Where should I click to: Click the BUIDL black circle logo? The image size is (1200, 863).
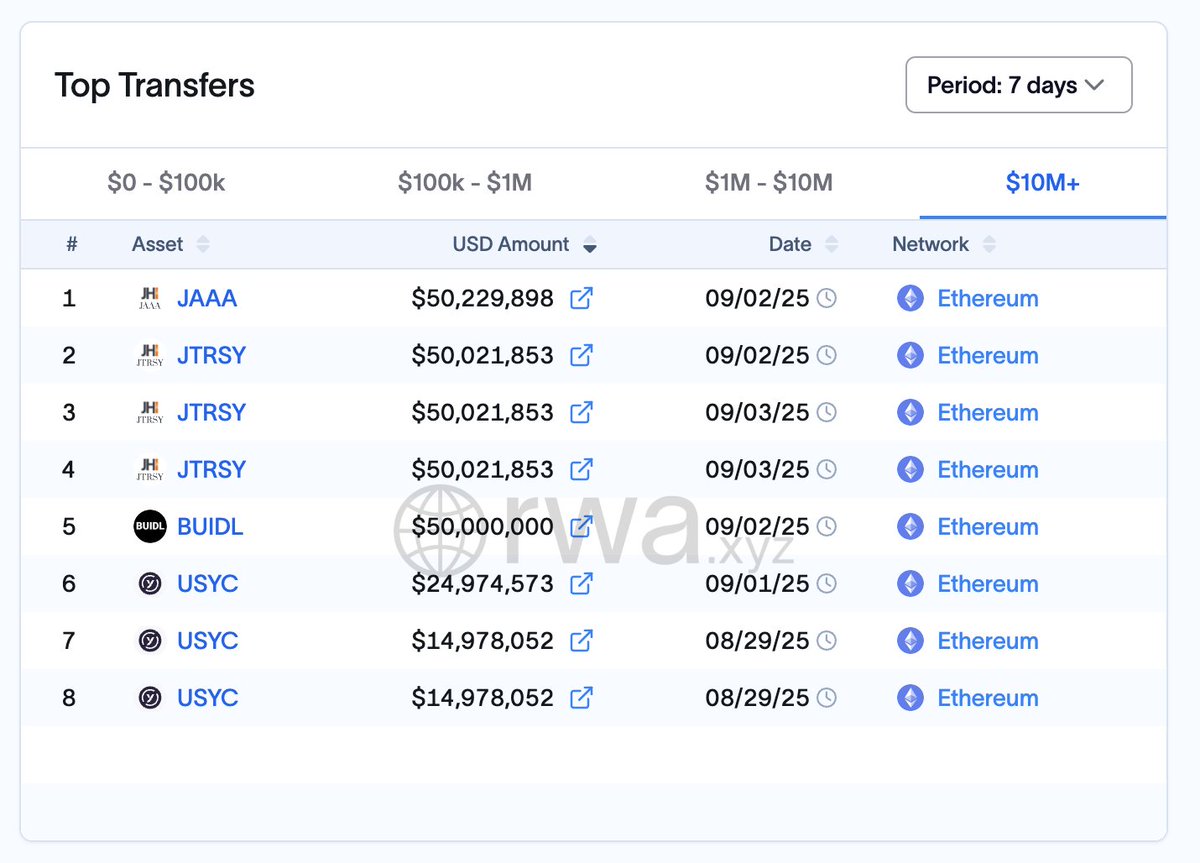tap(150, 526)
